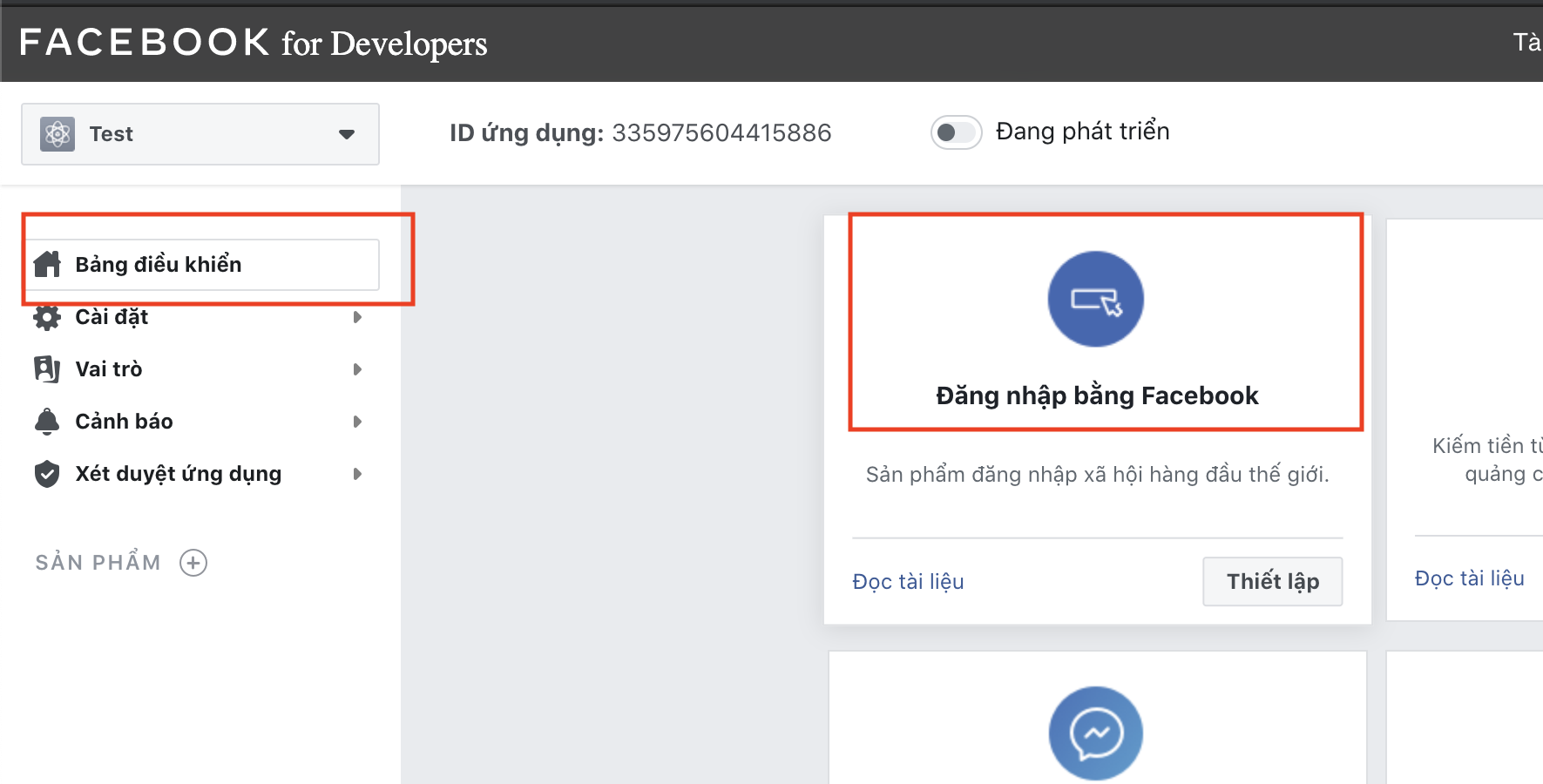
Task: Click the Facebook Login description text
Action: click(x=1098, y=475)
